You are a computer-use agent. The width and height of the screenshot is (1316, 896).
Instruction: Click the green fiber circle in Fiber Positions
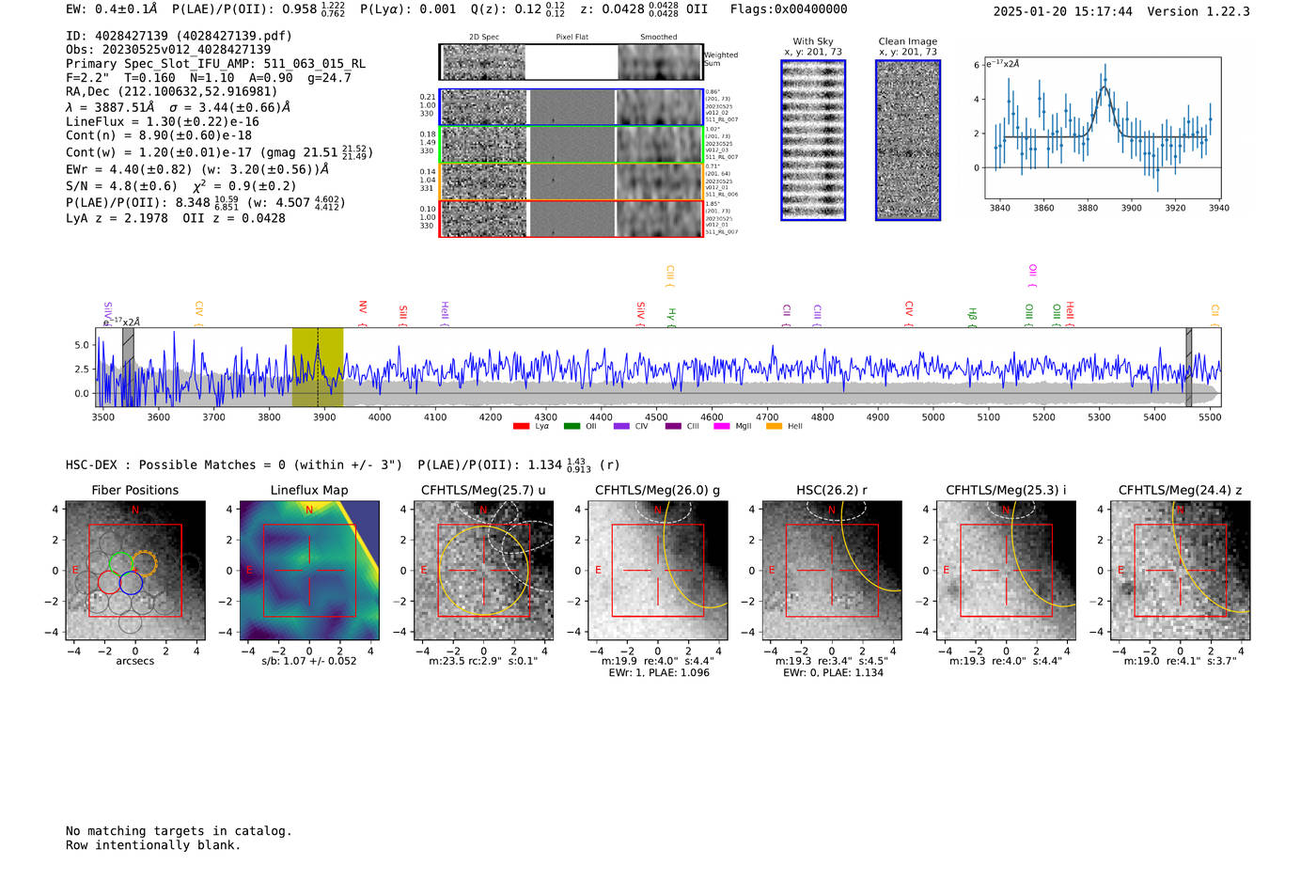point(121,564)
